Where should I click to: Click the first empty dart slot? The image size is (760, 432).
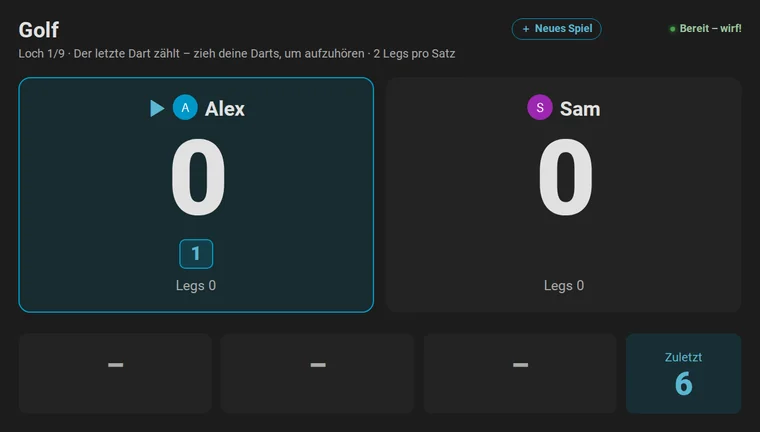(115, 373)
